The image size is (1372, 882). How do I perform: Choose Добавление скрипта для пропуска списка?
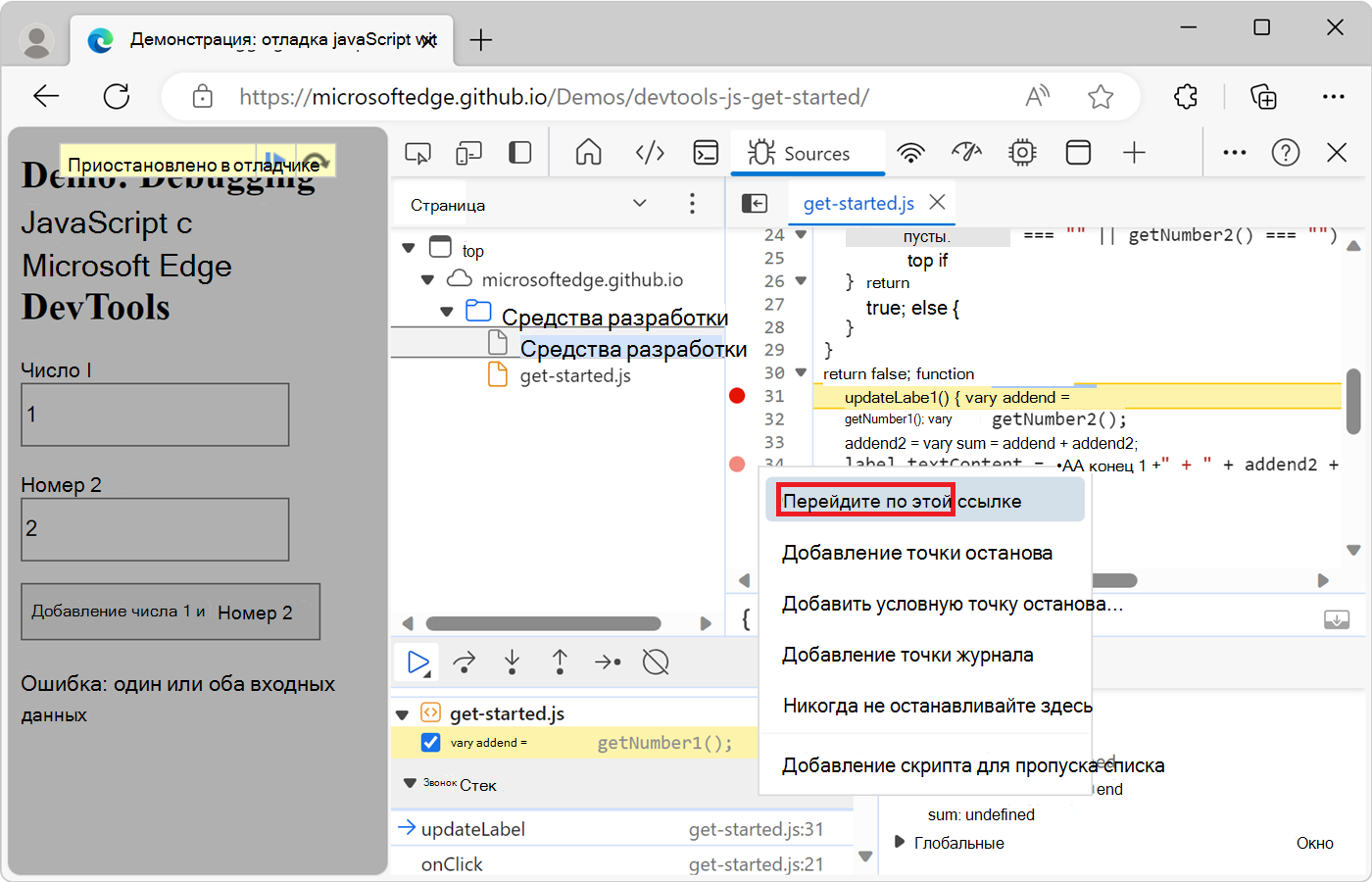tap(925, 765)
